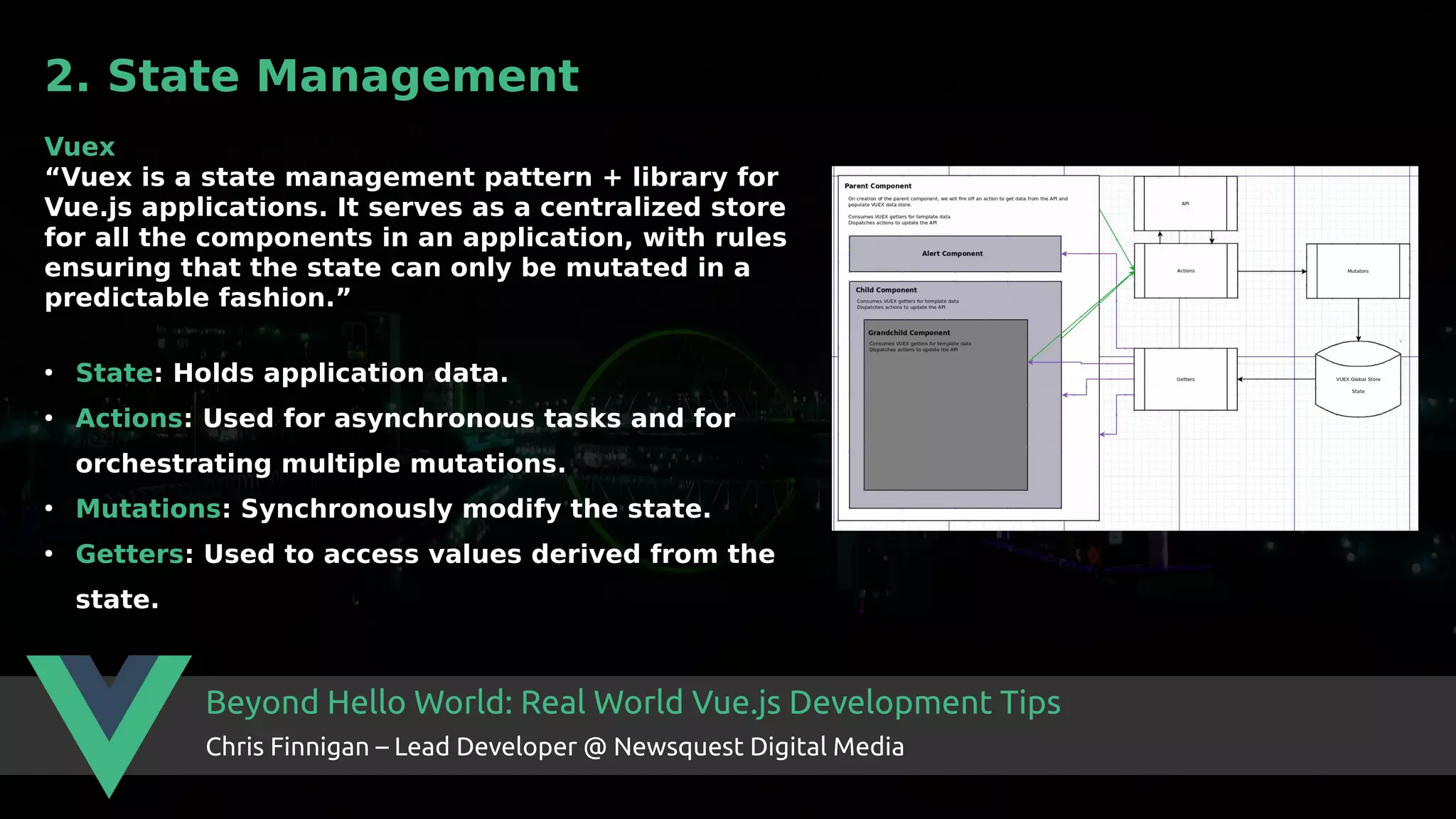1456x819 pixels.
Task: Click the green "Mutations" bullet term
Action: pos(148,509)
